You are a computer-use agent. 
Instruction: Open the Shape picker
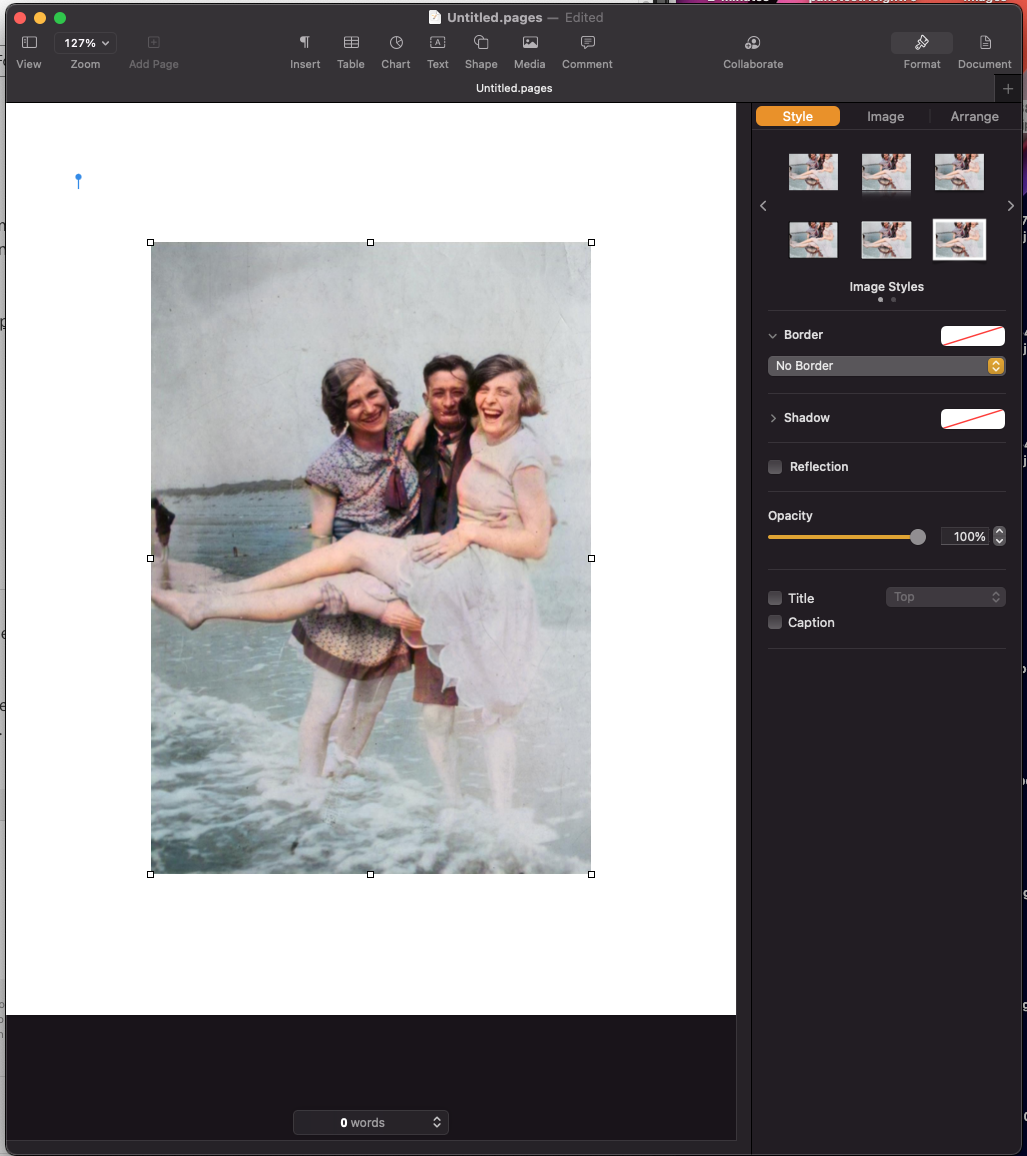[x=481, y=43]
